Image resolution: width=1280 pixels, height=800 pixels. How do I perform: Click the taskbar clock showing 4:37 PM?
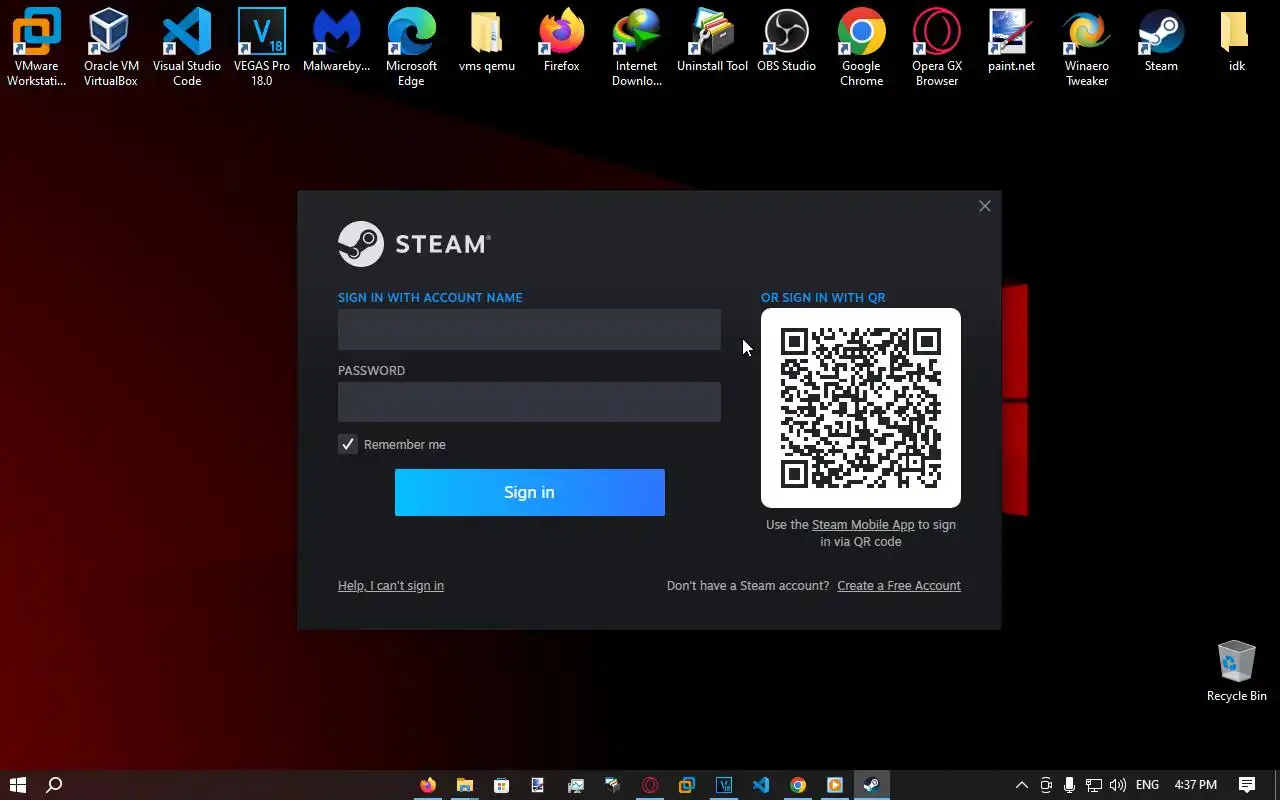(1196, 785)
